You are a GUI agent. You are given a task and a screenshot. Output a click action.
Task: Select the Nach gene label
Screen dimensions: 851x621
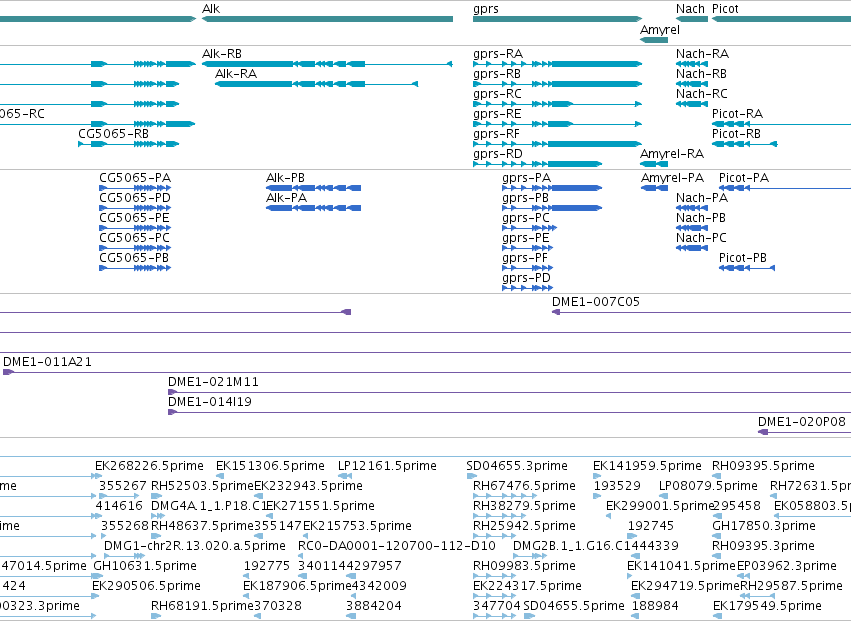point(690,9)
